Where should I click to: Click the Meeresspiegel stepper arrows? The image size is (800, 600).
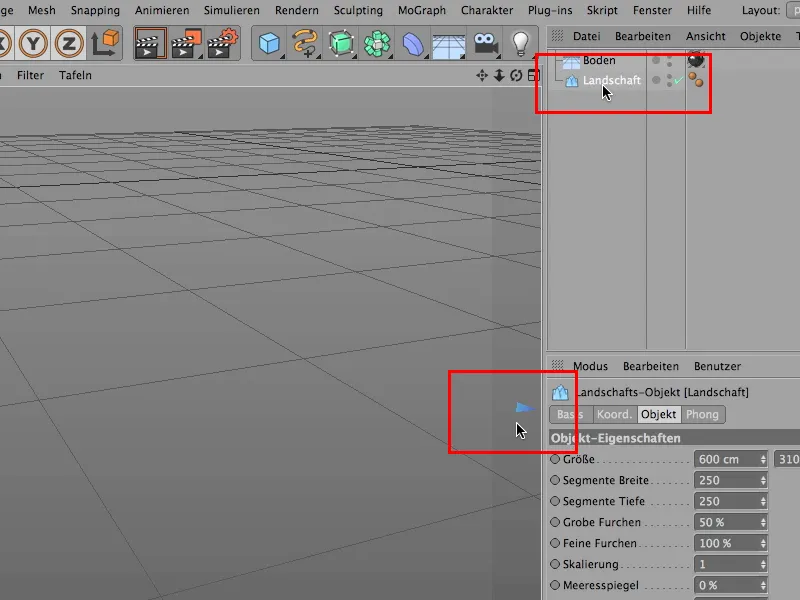click(x=763, y=585)
